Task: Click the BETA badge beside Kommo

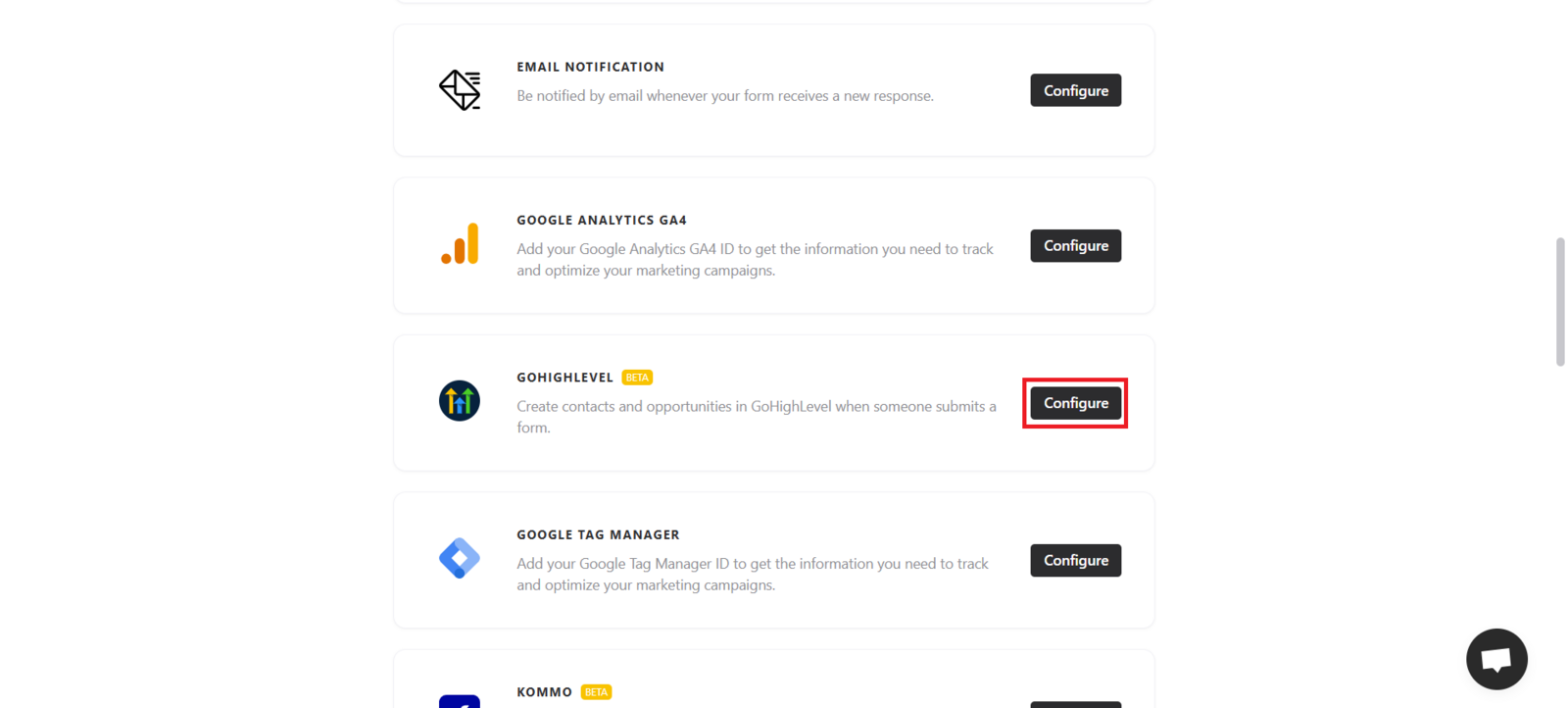Action: [x=596, y=692]
